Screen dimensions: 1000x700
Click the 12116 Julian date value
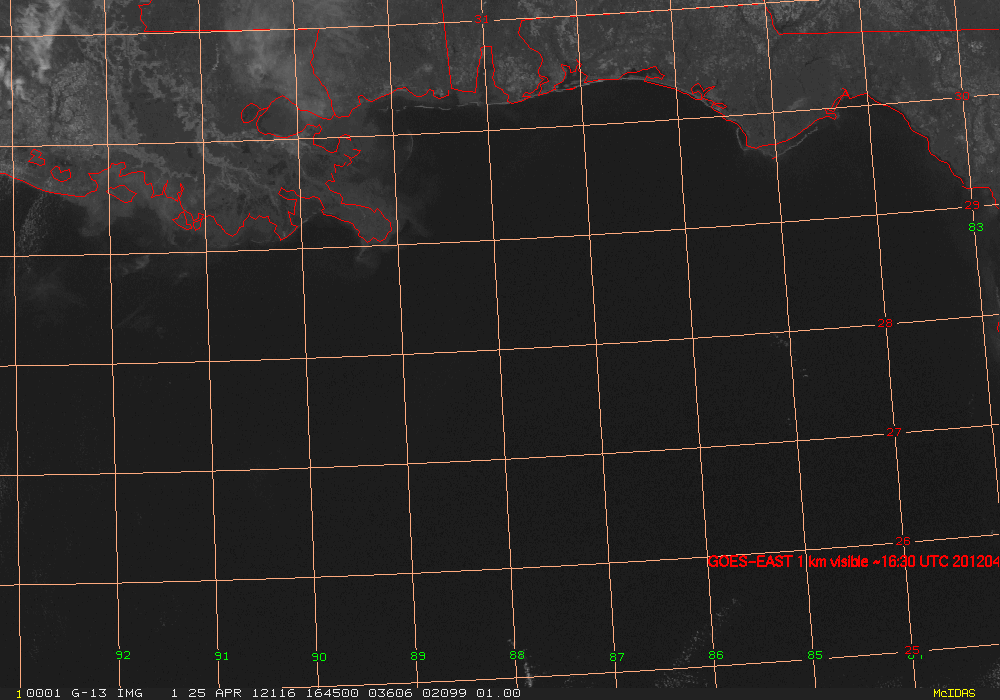coord(274,693)
